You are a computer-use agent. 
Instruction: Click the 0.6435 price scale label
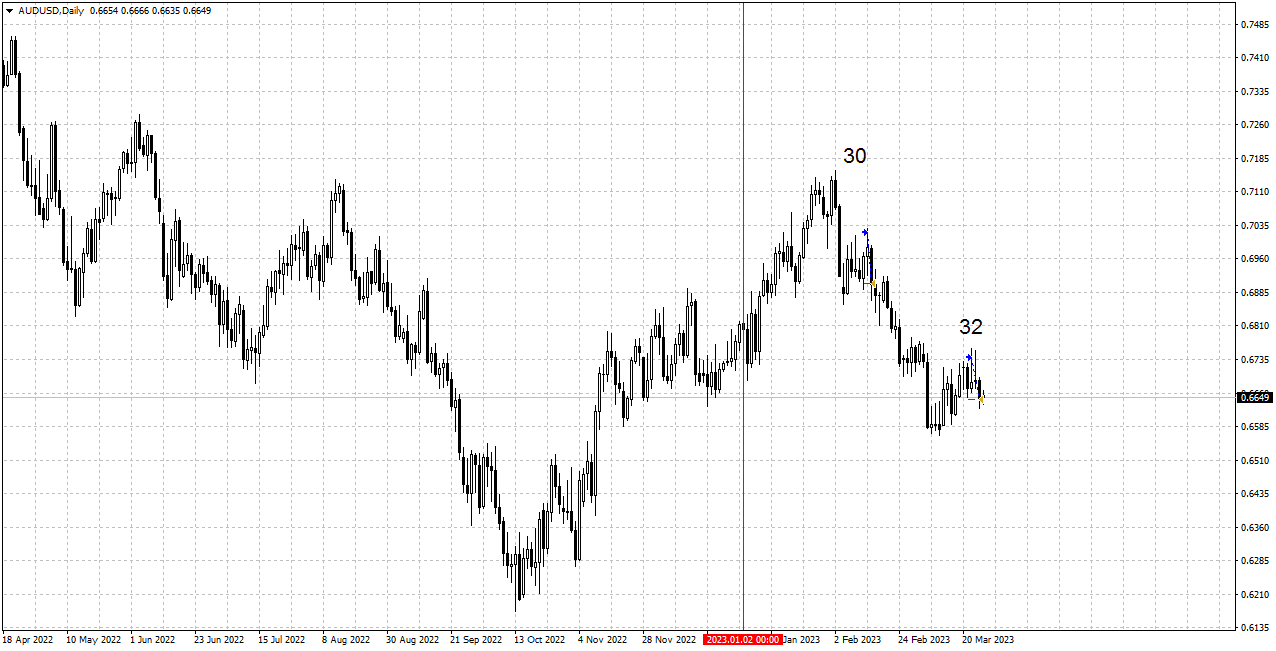pyautogui.click(x=1254, y=494)
